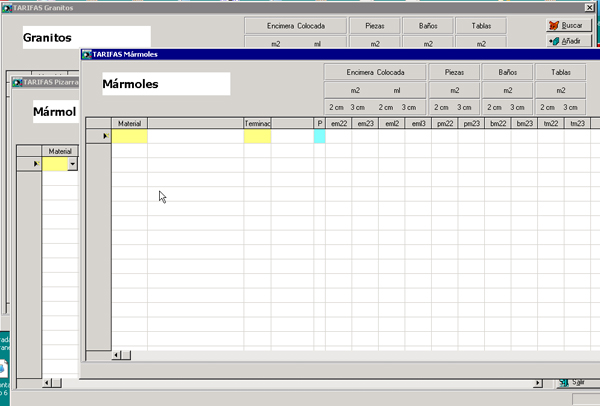Click the bm22 column header
Viewport: 600px width, 406px height.
point(498,123)
